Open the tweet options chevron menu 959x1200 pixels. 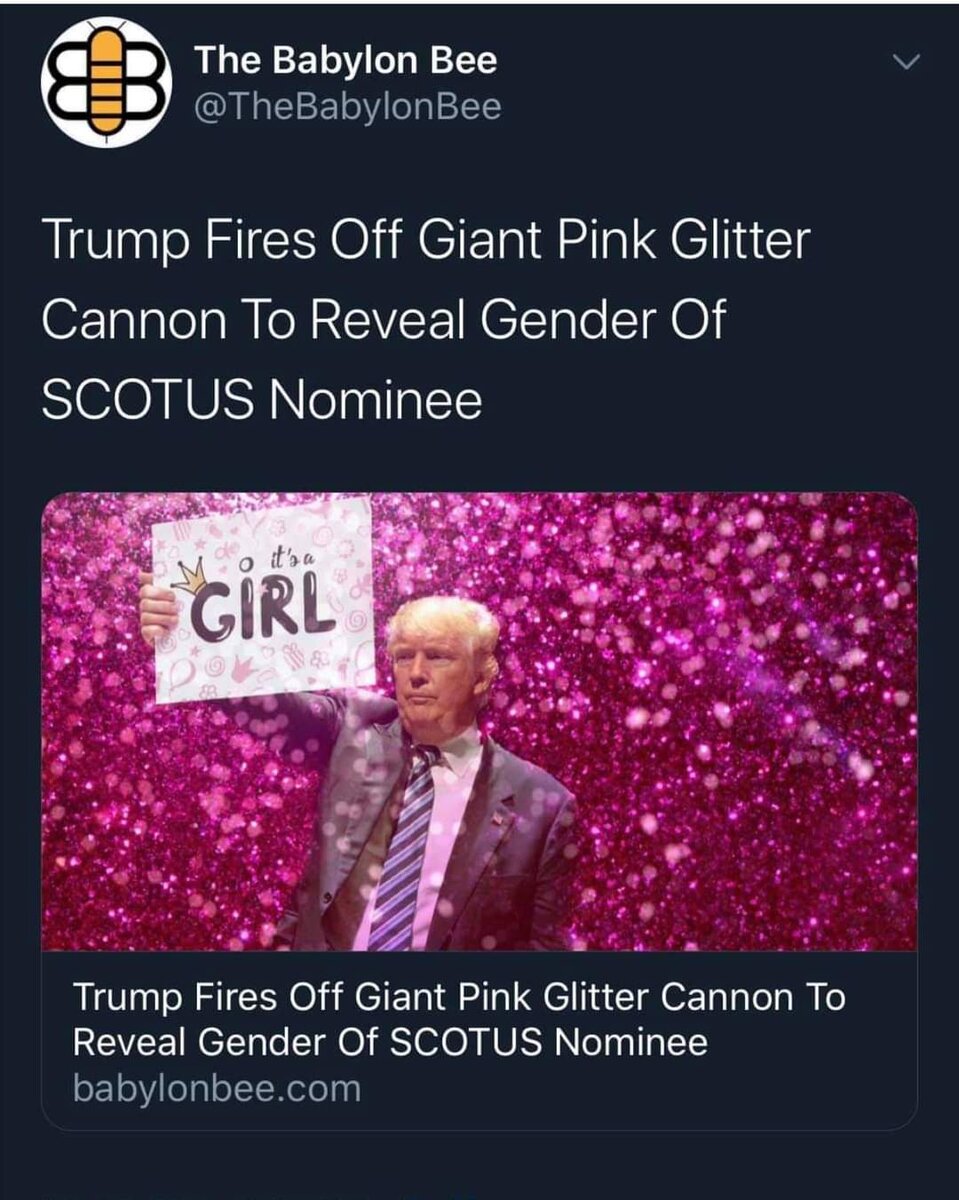pyautogui.click(x=905, y=63)
